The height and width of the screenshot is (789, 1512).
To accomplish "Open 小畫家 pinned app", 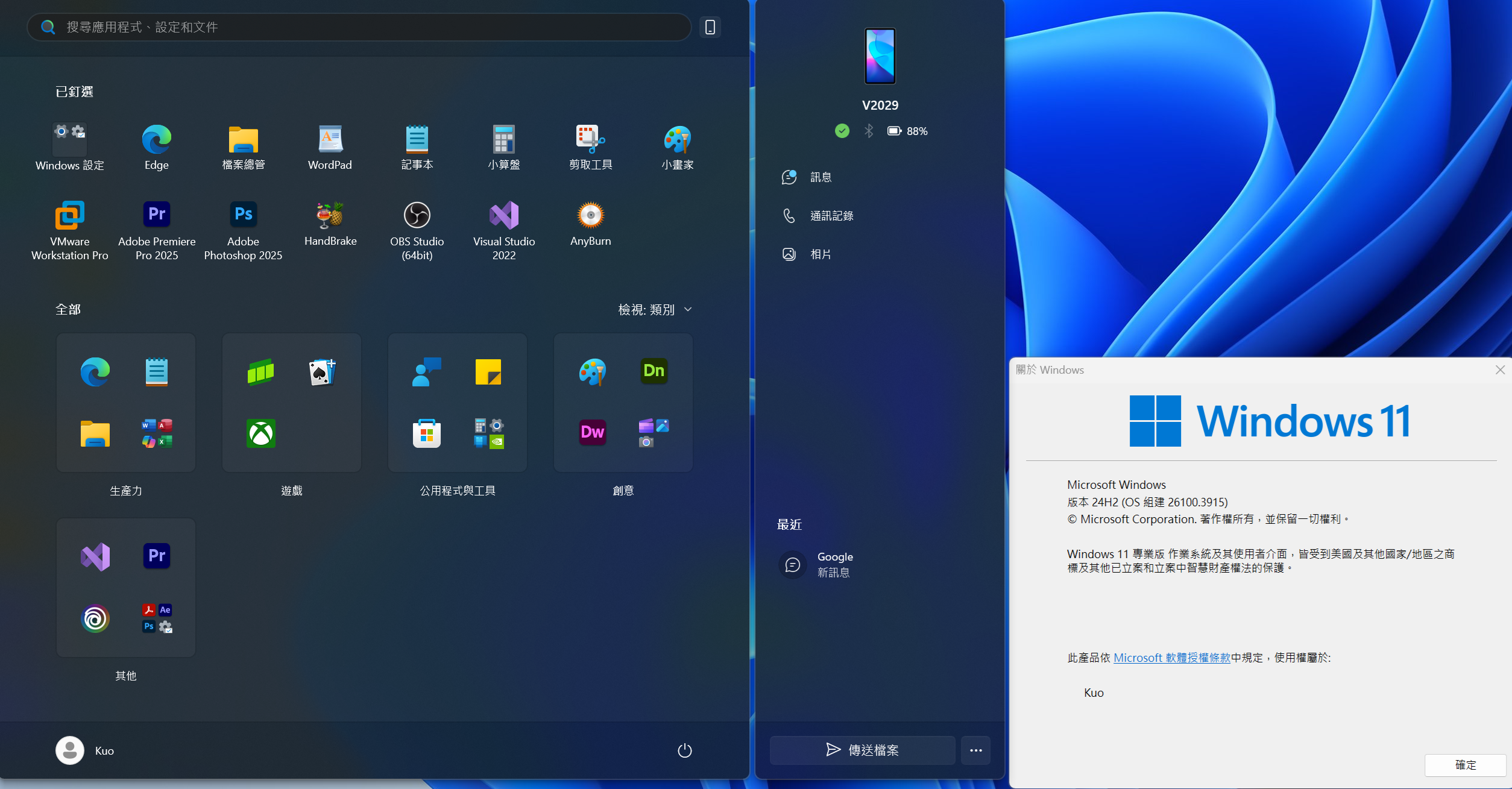I will pos(678,147).
